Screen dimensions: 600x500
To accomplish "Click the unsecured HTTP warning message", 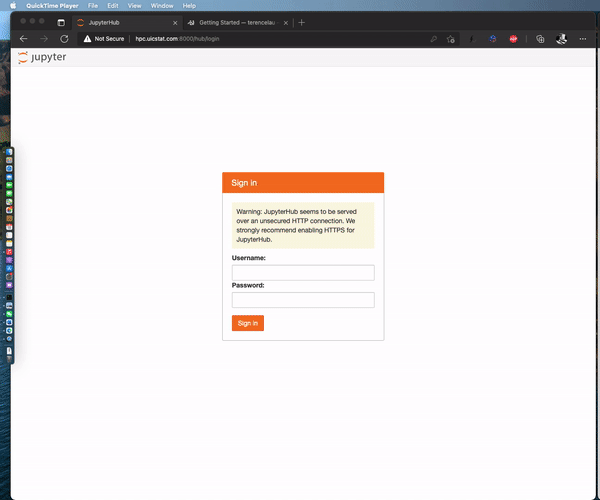I will coord(303,225).
